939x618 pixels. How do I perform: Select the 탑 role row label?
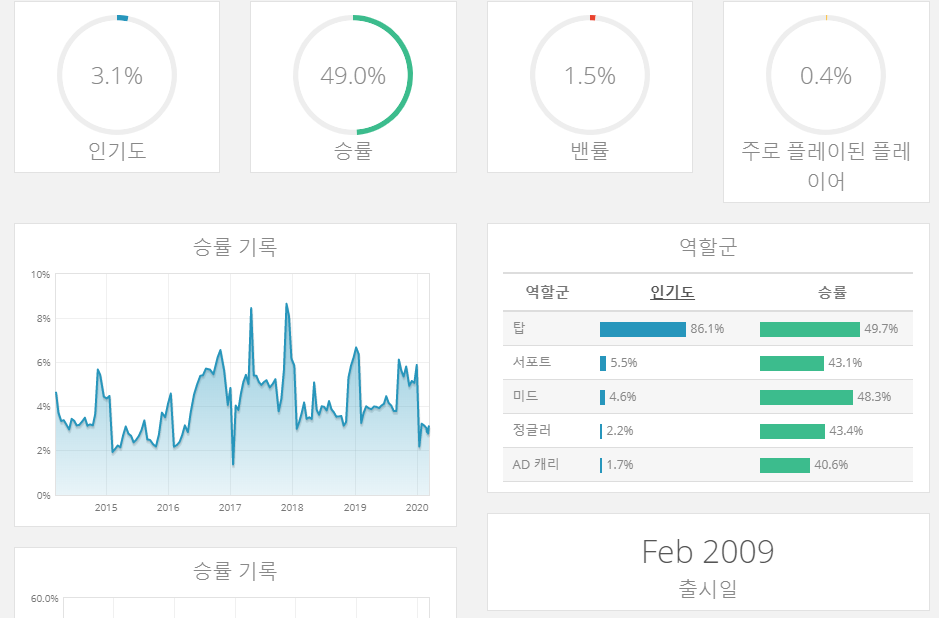[519, 328]
